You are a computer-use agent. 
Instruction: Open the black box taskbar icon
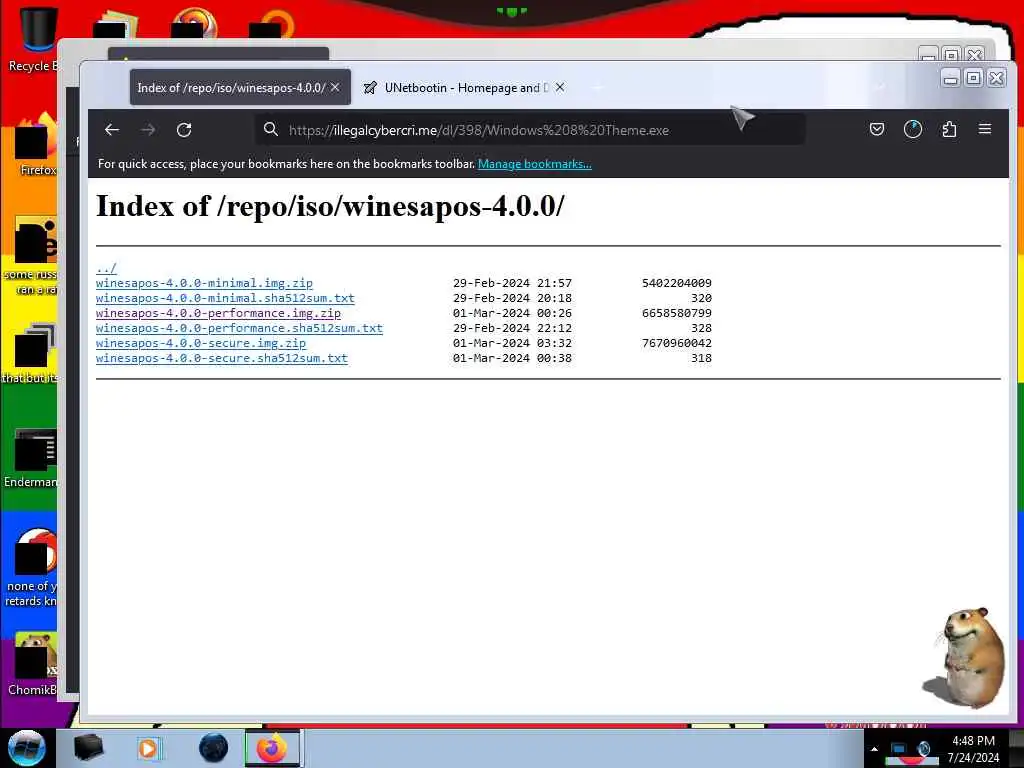point(88,748)
